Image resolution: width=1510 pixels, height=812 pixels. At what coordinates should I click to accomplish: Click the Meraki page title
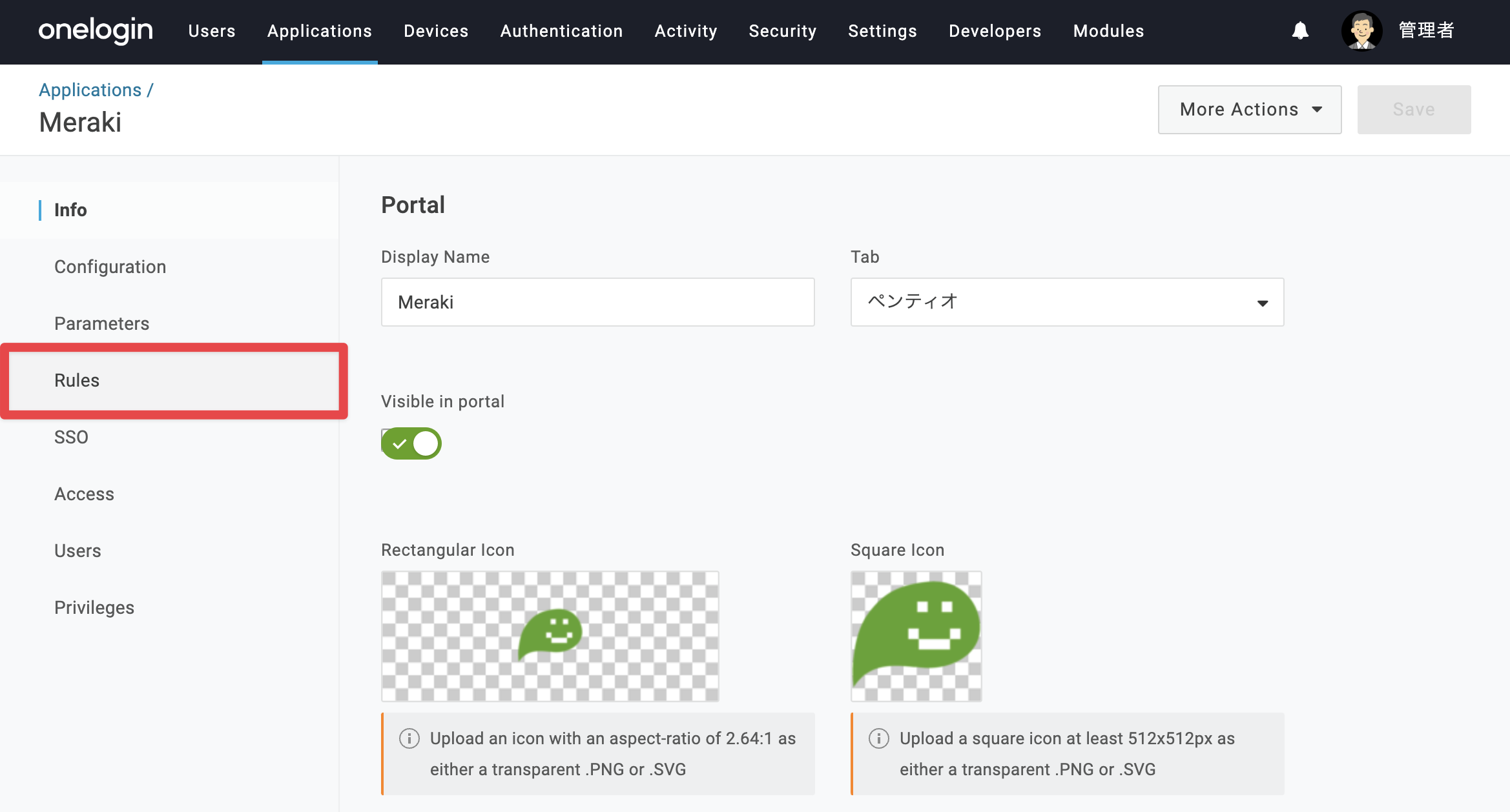pos(80,123)
